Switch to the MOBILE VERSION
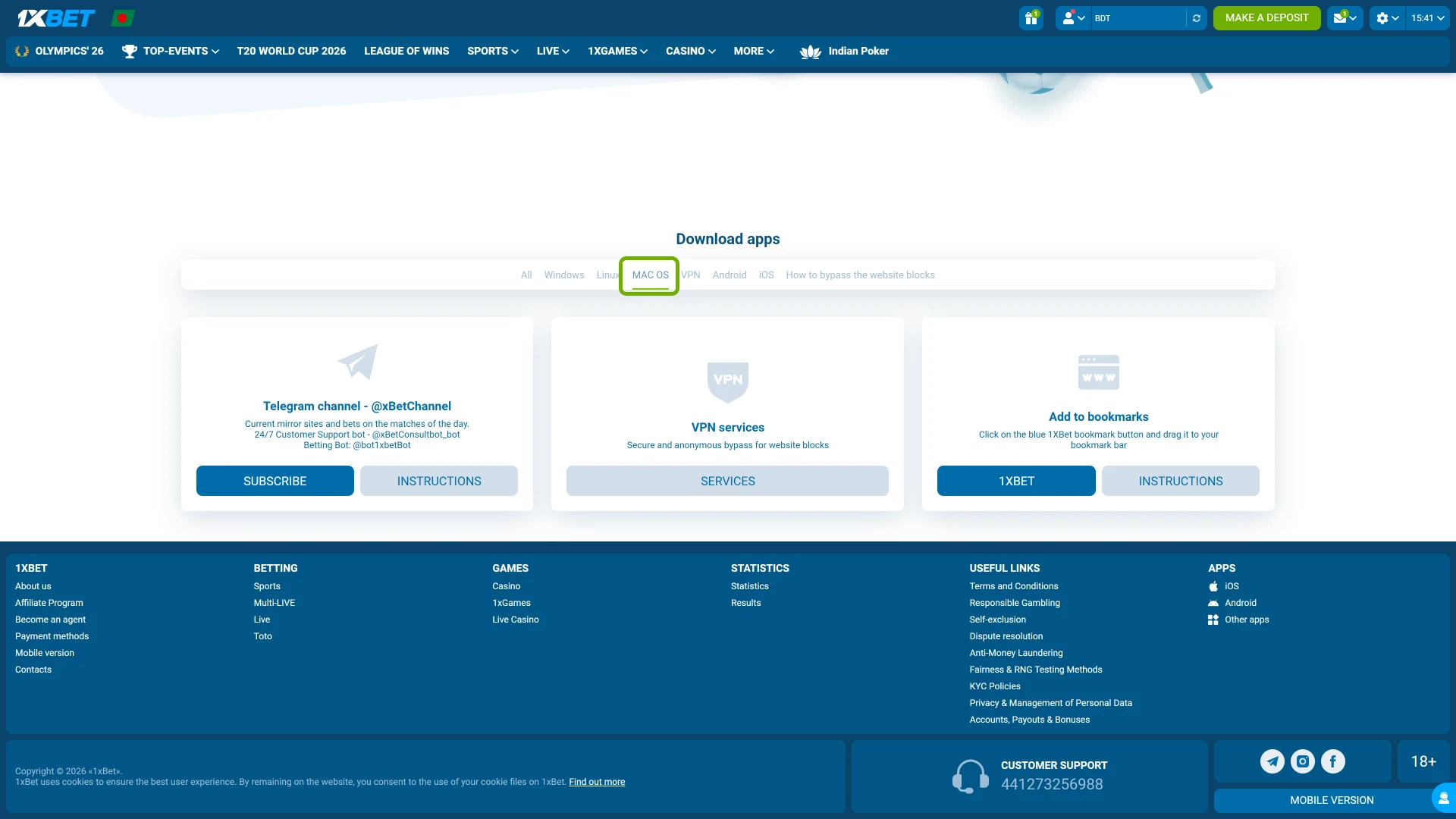1456x819 pixels. click(1332, 800)
